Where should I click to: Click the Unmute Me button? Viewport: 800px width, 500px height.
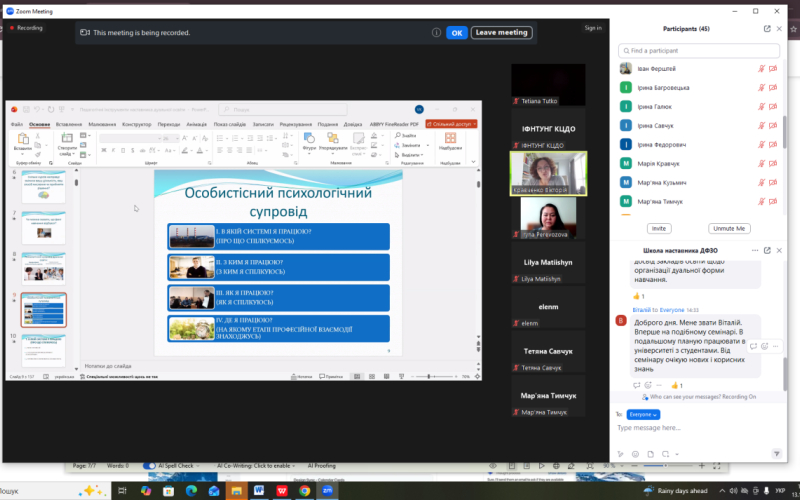coord(729,229)
